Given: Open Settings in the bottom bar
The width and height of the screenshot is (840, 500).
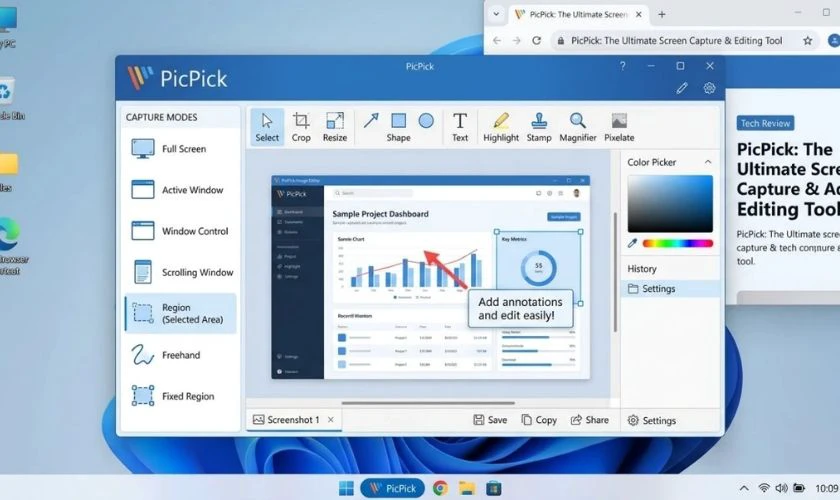Looking at the screenshot, I should [651, 421].
